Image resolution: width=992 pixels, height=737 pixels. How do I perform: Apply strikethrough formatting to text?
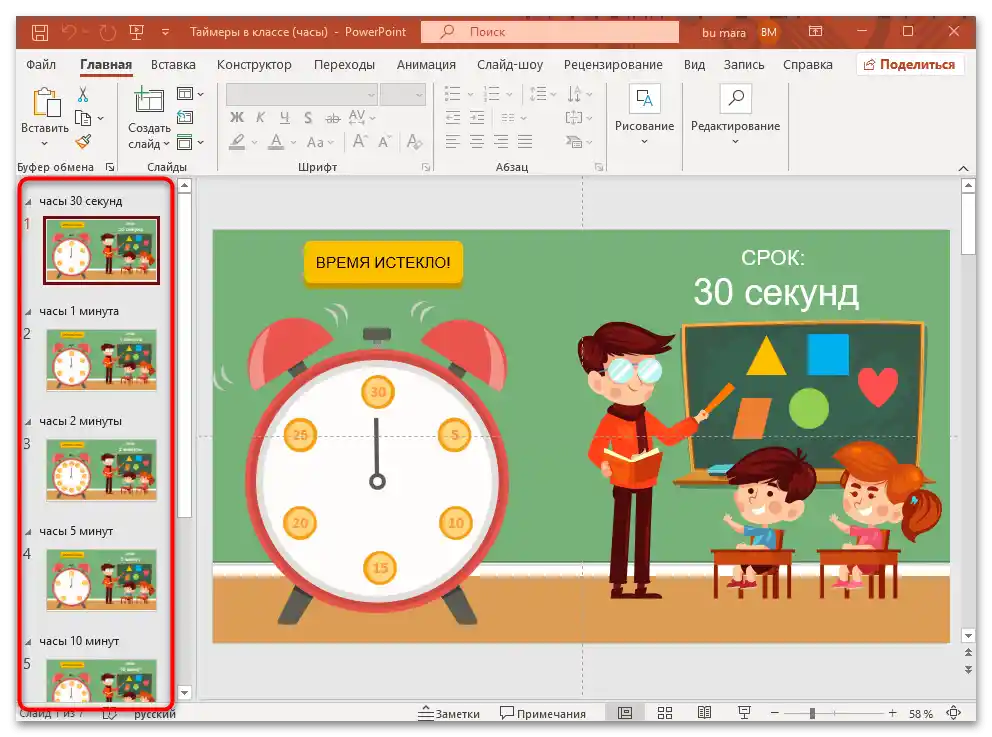[x=333, y=117]
